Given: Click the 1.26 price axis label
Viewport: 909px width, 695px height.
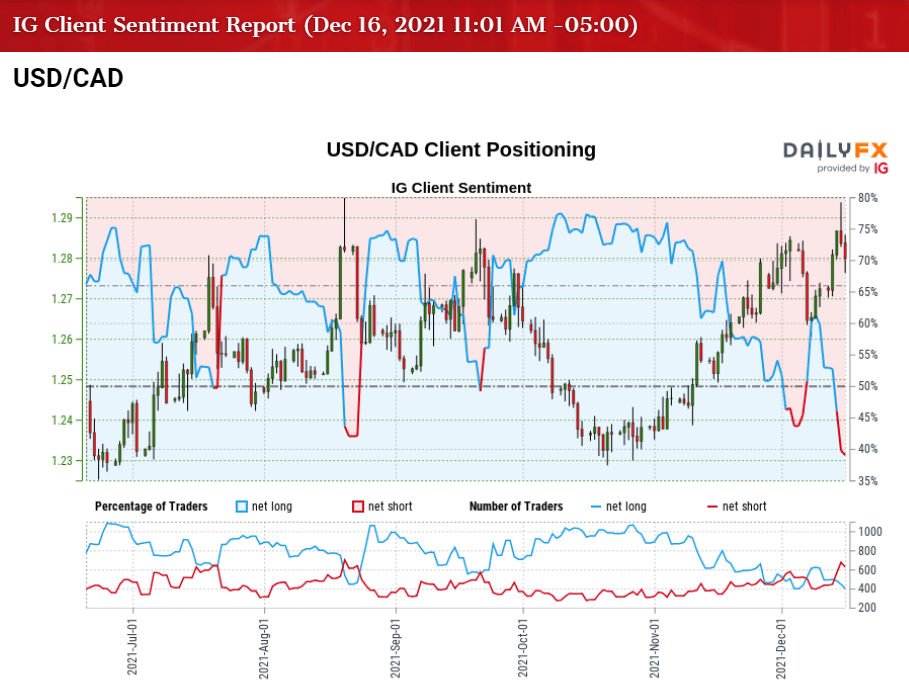Looking at the screenshot, I should point(61,339).
